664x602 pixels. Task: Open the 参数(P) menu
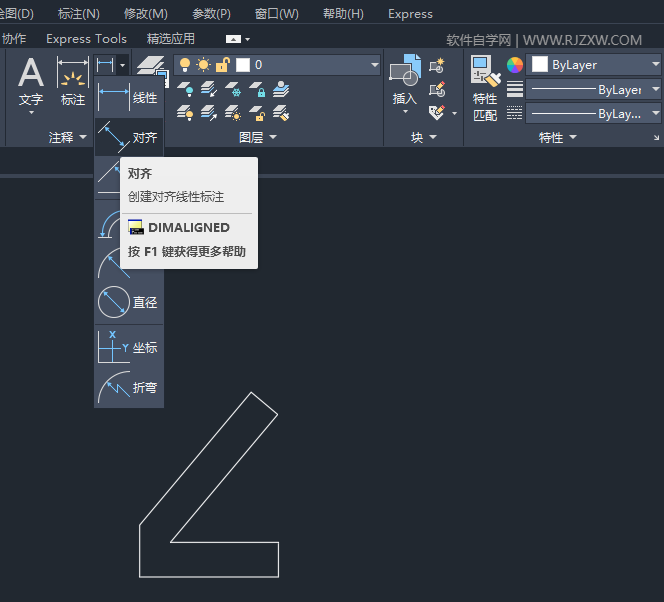pyautogui.click(x=211, y=14)
